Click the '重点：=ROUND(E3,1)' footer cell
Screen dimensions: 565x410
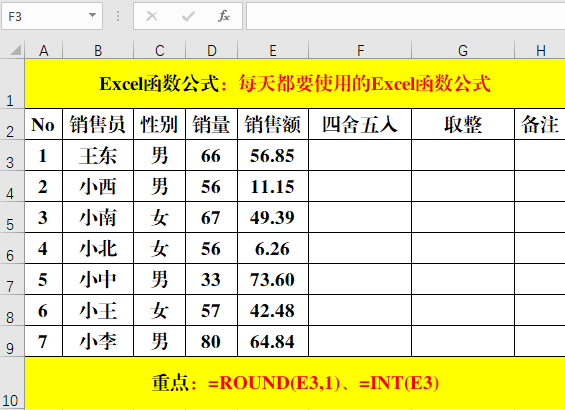pos(295,383)
